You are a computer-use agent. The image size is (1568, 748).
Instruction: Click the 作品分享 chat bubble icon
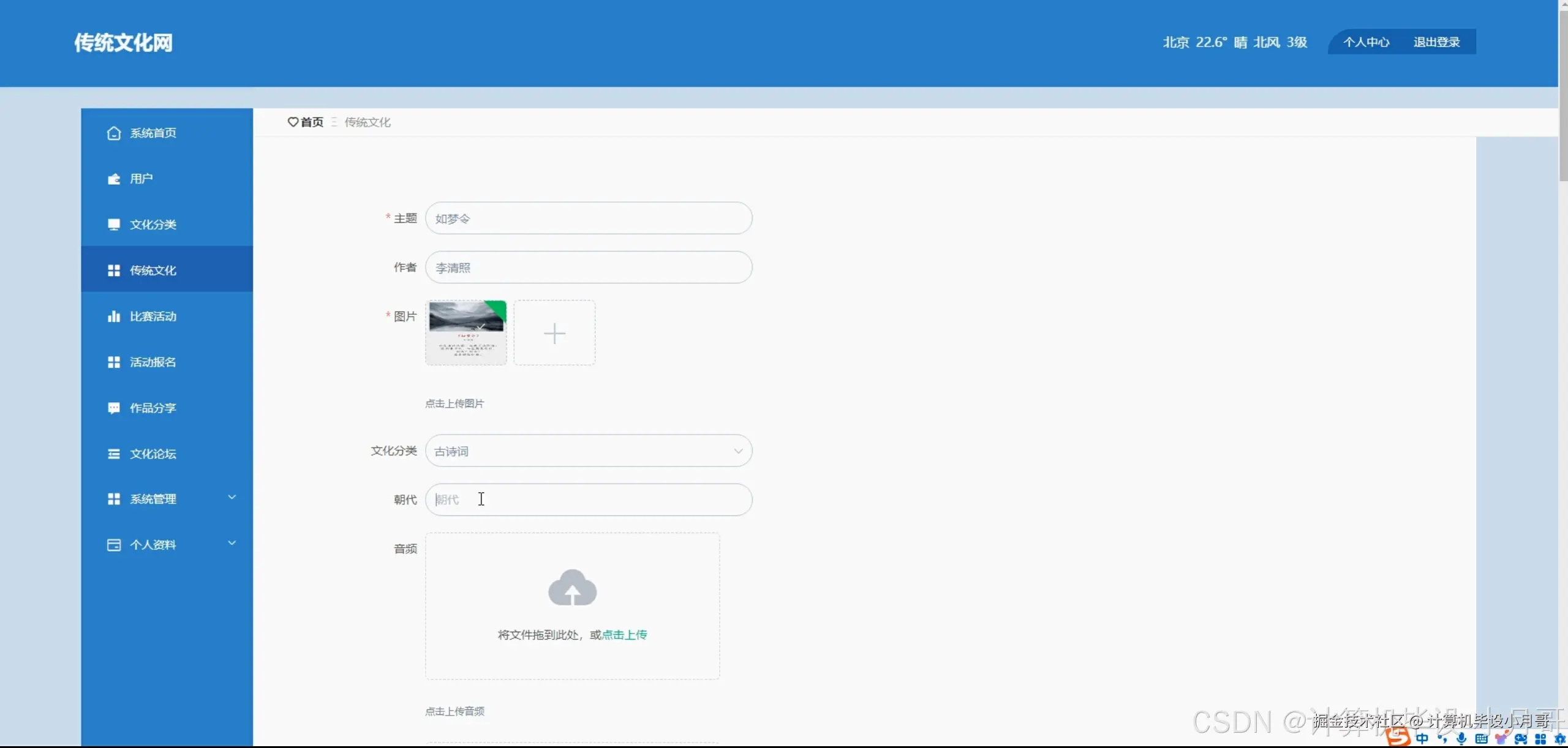[x=113, y=408]
